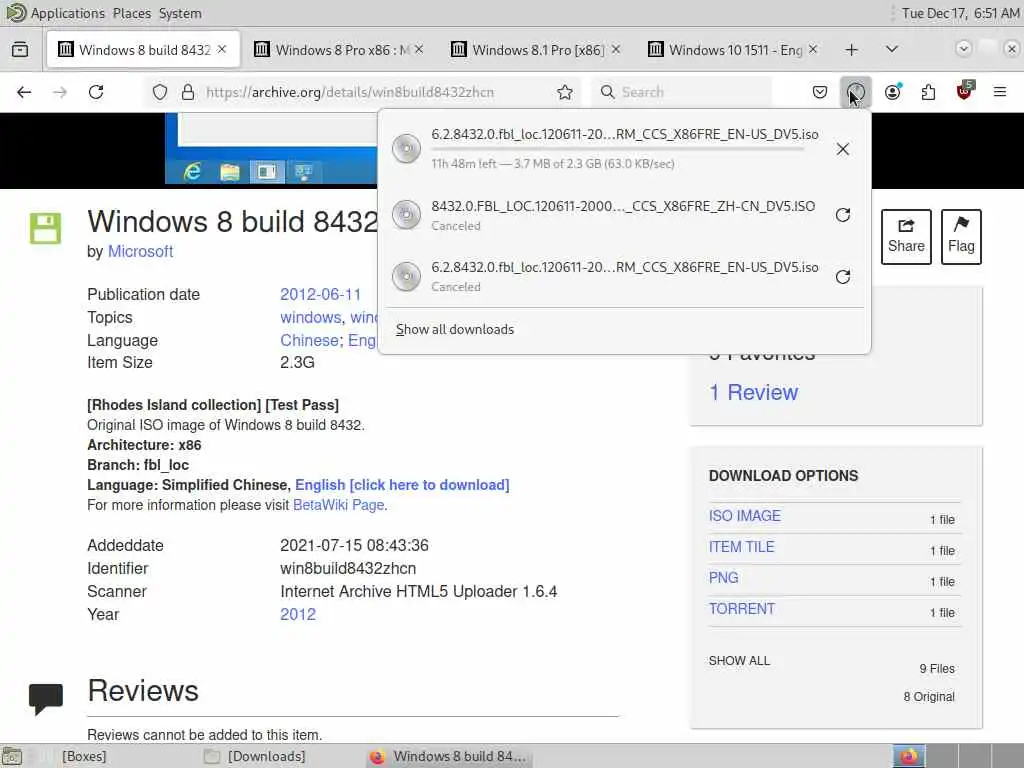Open tracking protection shield icon
1024x768 pixels.
160,92
